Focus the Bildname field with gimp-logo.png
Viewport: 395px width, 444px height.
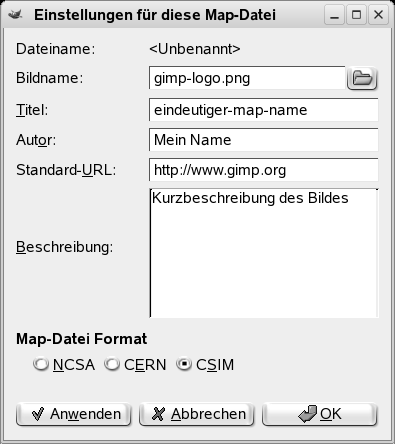[x=247, y=78]
